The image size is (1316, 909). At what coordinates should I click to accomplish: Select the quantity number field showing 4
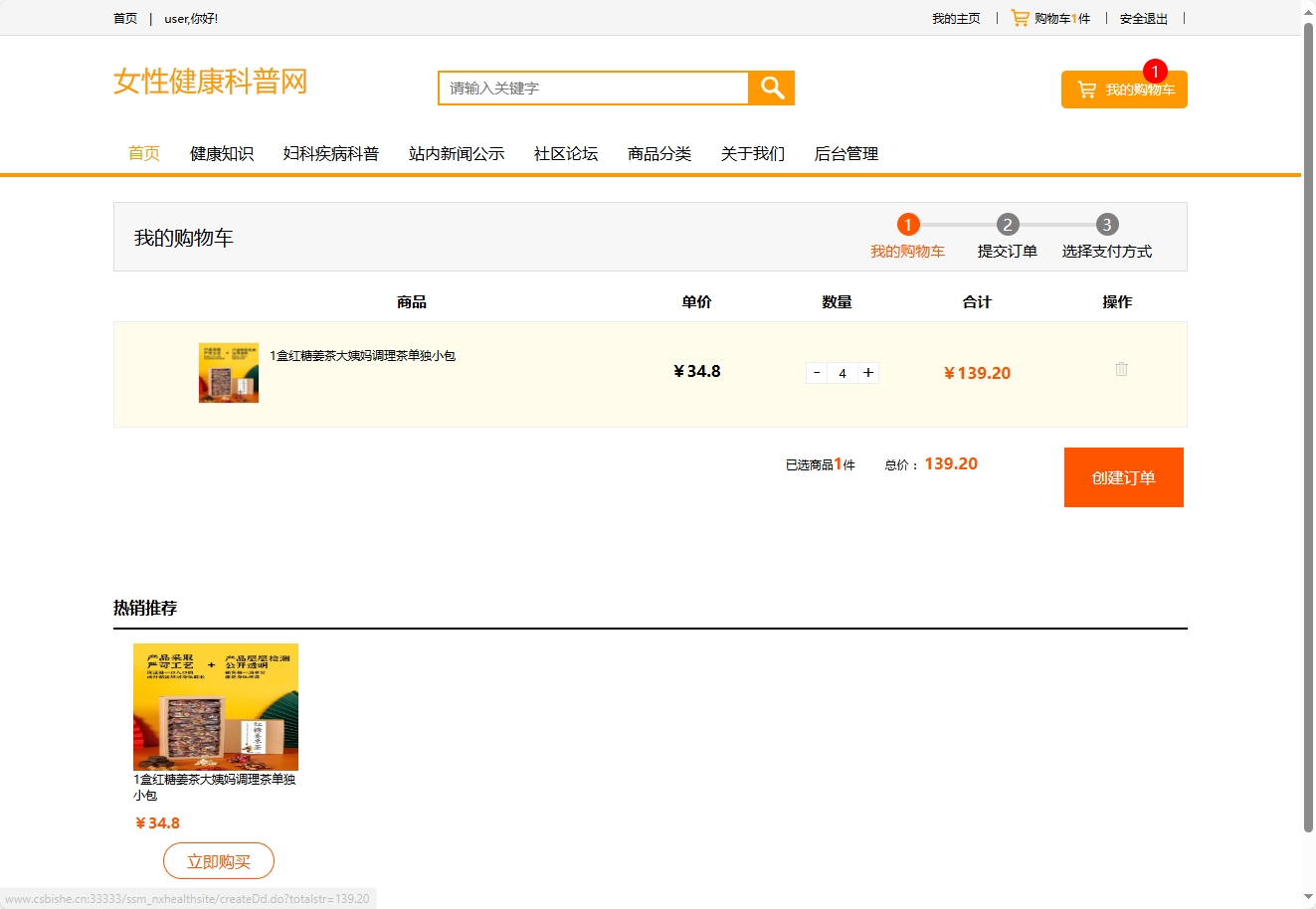(842, 372)
